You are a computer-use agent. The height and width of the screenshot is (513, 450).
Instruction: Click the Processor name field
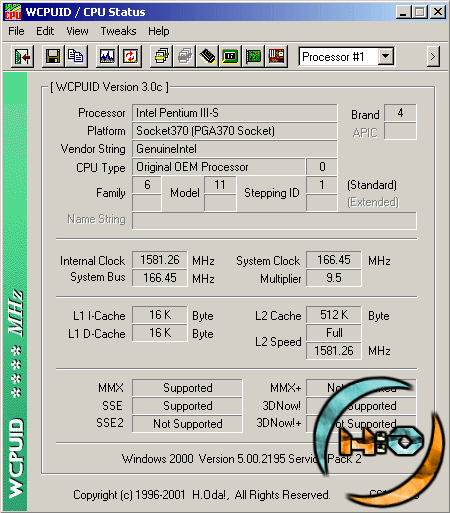coord(235,113)
